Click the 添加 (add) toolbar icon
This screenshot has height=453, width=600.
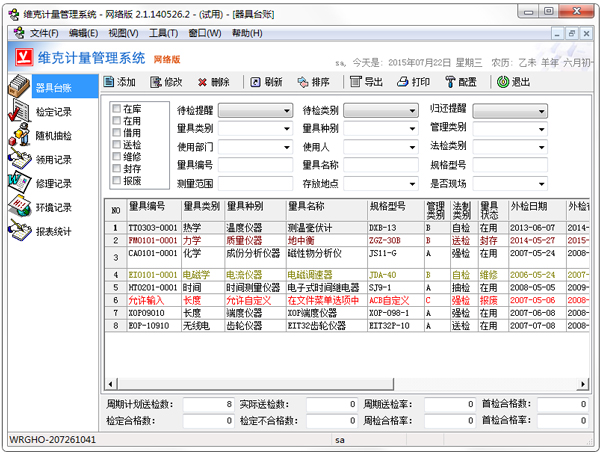(109, 82)
